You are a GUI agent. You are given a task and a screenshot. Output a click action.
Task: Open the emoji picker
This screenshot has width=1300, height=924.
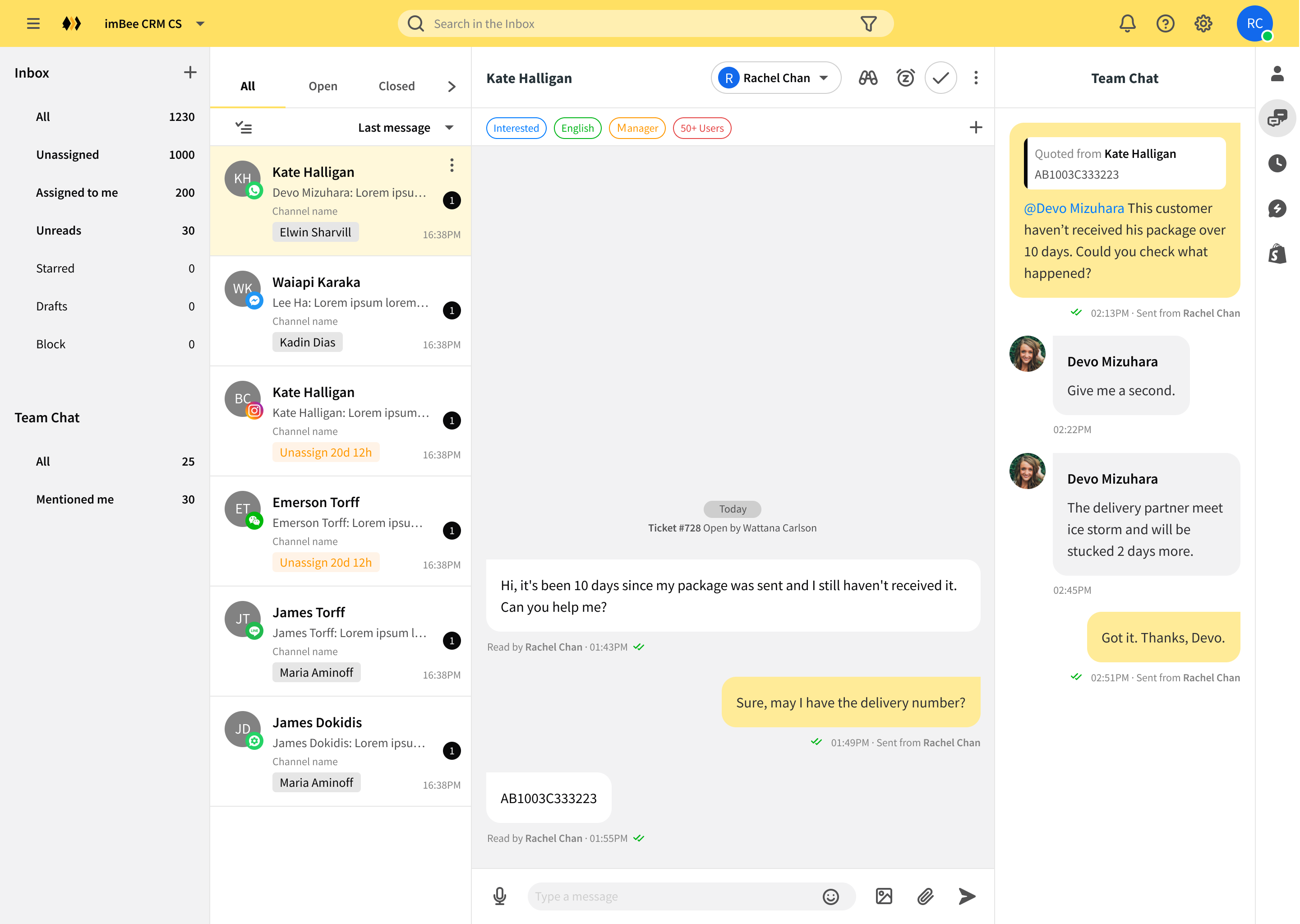(830, 896)
